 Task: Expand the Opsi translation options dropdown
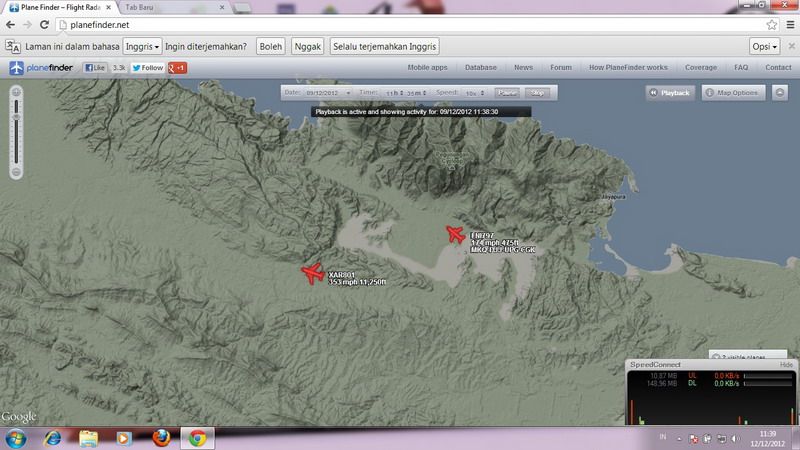(x=764, y=46)
